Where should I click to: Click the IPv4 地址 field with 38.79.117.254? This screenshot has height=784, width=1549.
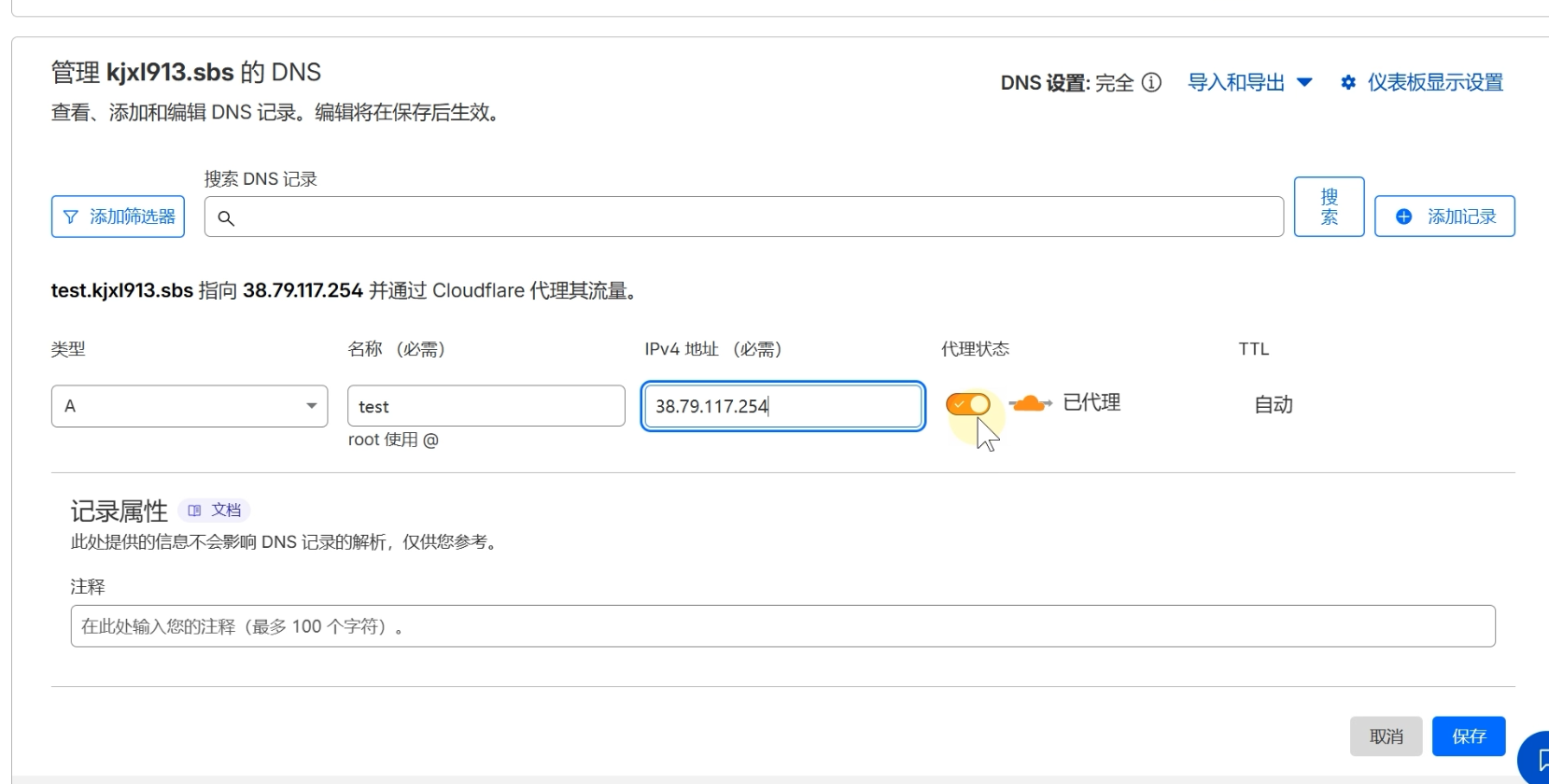tap(782, 406)
